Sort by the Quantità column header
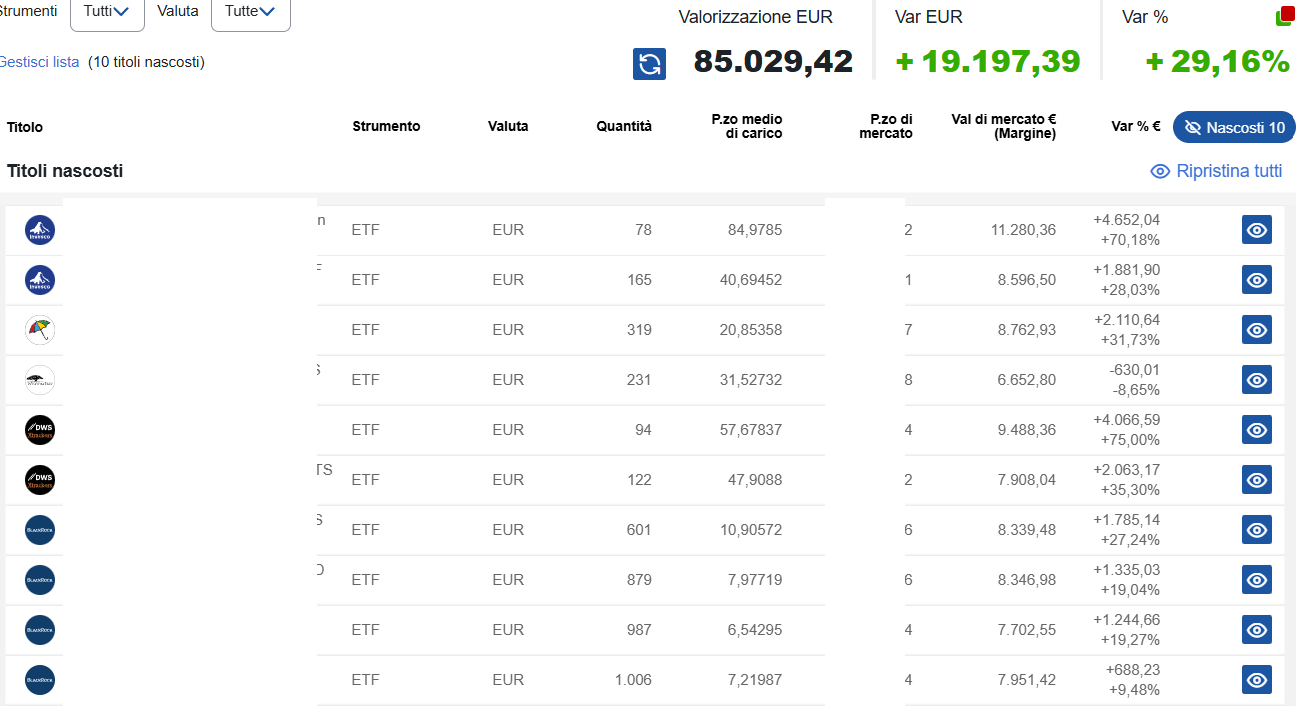 (623, 126)
